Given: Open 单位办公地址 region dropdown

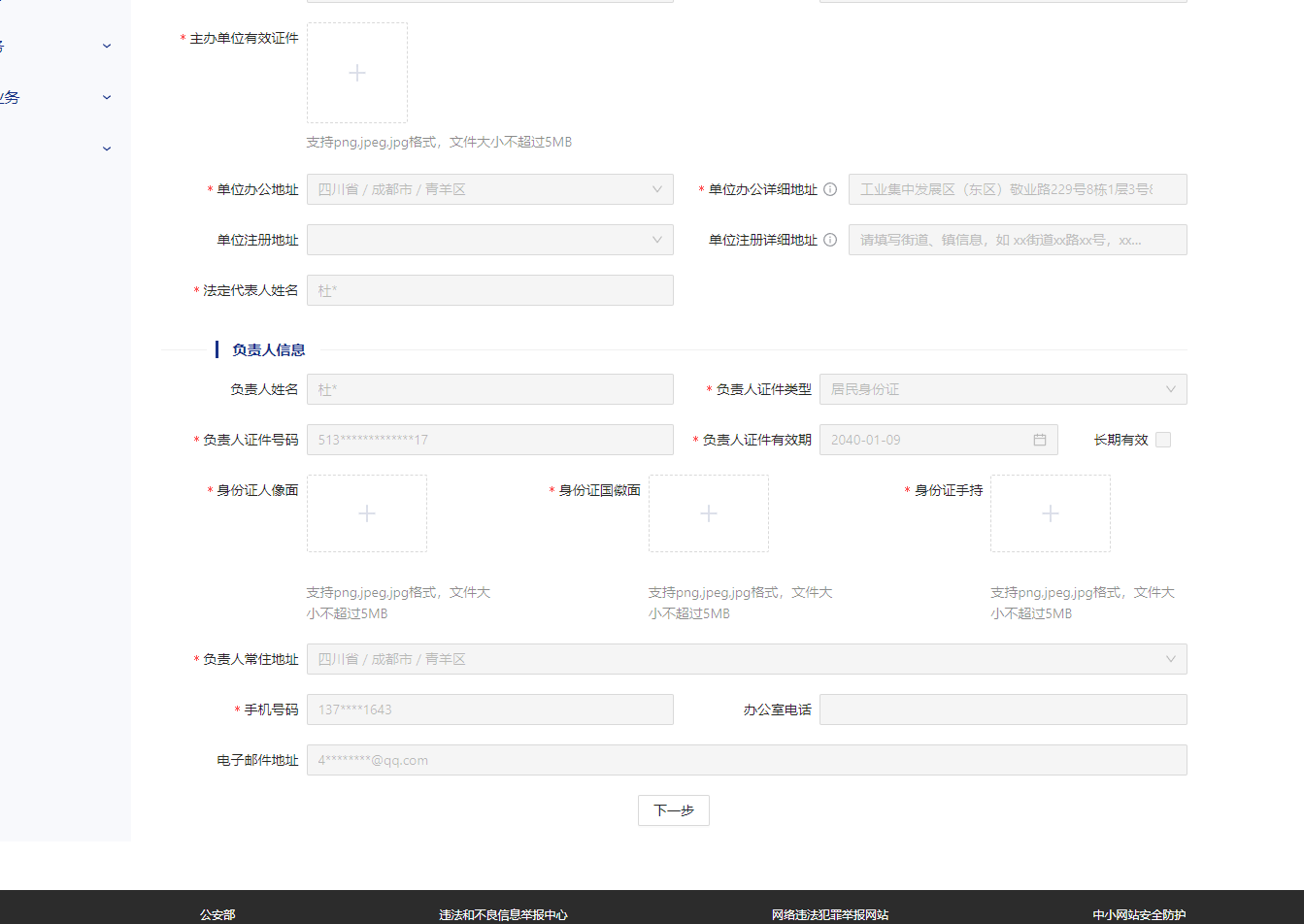Looking at the screenshot, I should (490, 189).
